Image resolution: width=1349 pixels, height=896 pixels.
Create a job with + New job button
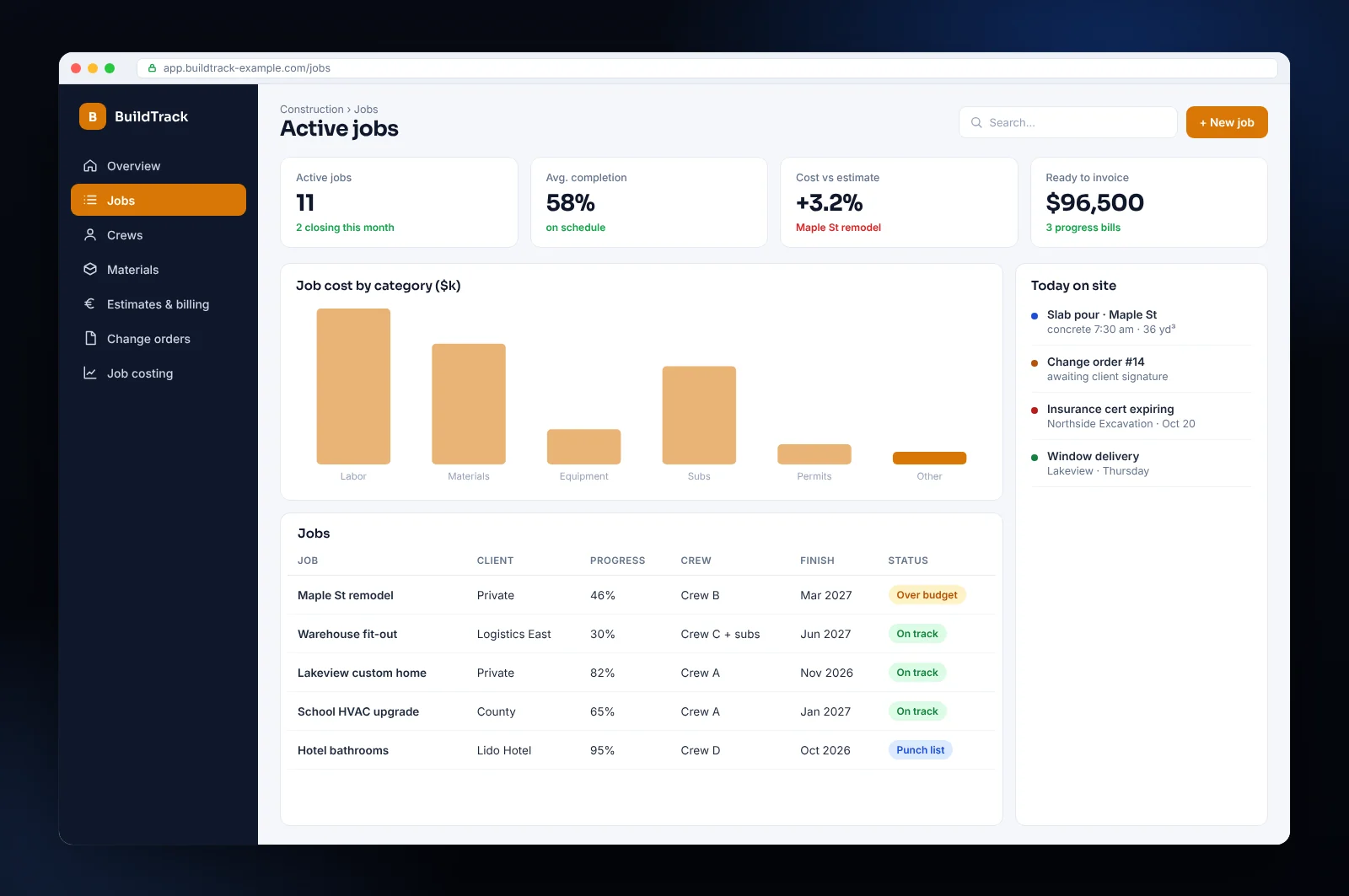1227,122
